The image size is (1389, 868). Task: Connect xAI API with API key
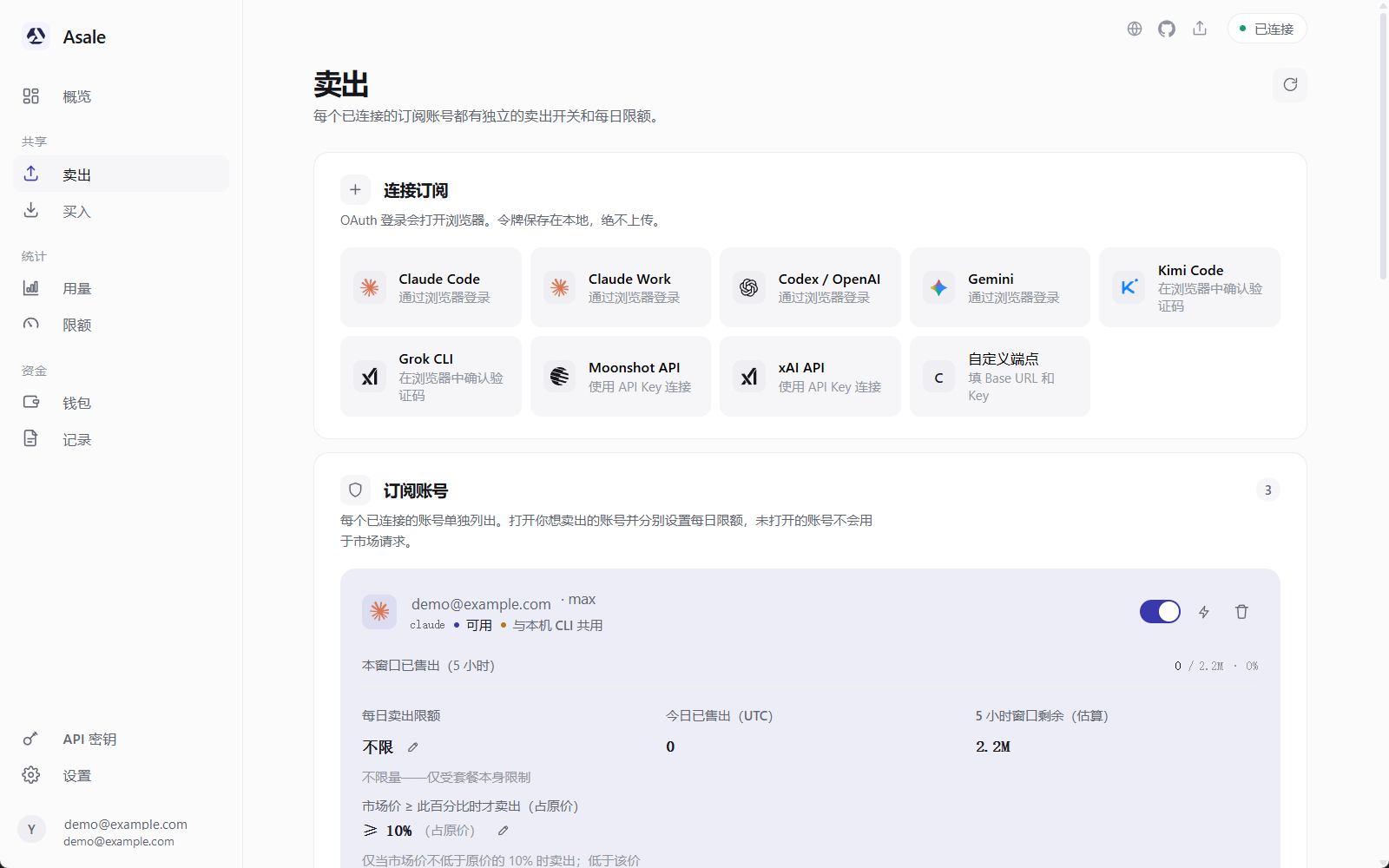[810, 376]
